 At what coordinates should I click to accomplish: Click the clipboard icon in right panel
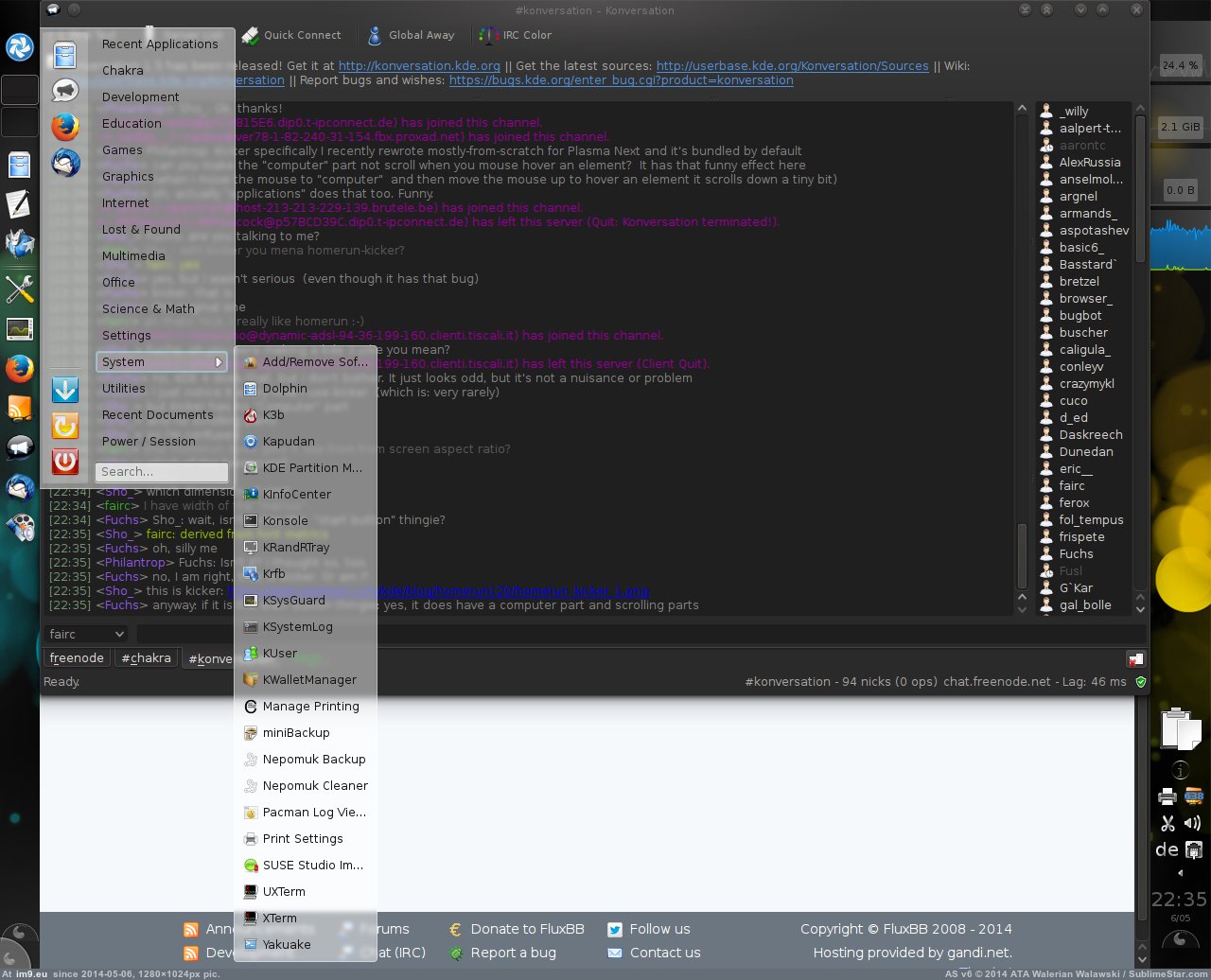1181,730
